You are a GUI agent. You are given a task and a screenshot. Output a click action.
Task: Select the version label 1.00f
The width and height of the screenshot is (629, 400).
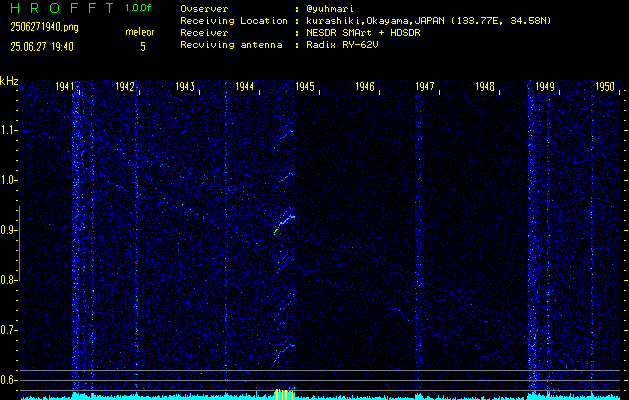138,8
